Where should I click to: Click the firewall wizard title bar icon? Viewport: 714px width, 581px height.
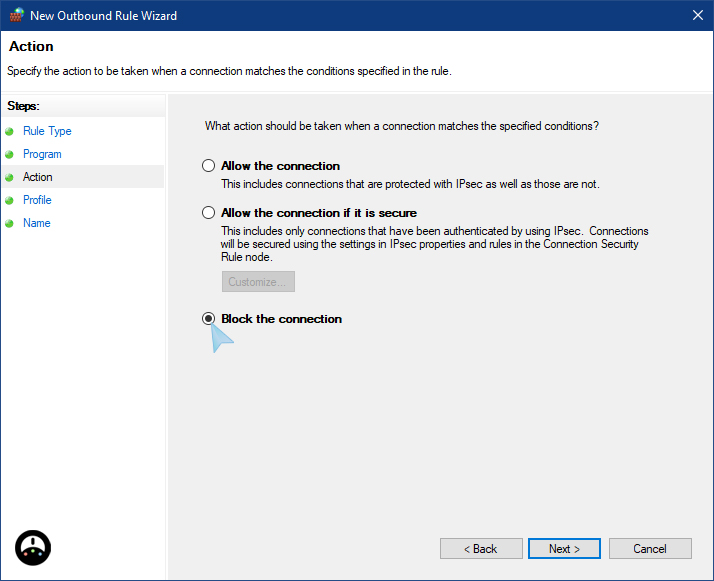tap(17, 15)
